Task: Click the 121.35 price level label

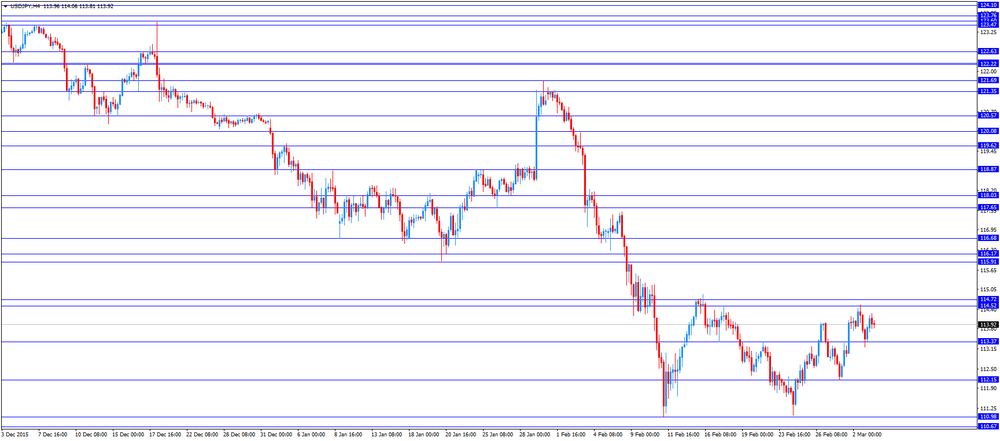Action: coord(989,91)
